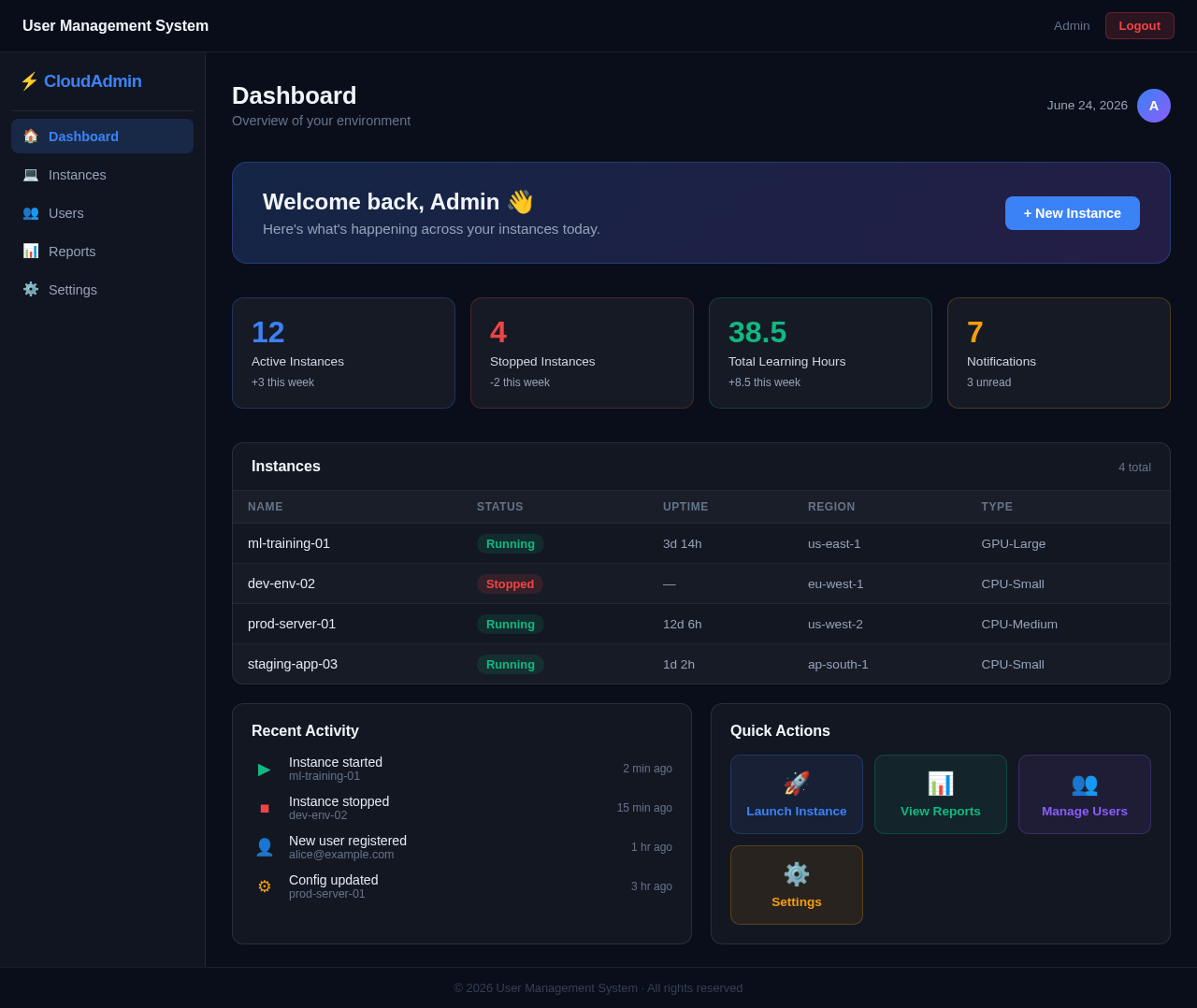Click the laptop icon beside Instances

click(31, 175)
